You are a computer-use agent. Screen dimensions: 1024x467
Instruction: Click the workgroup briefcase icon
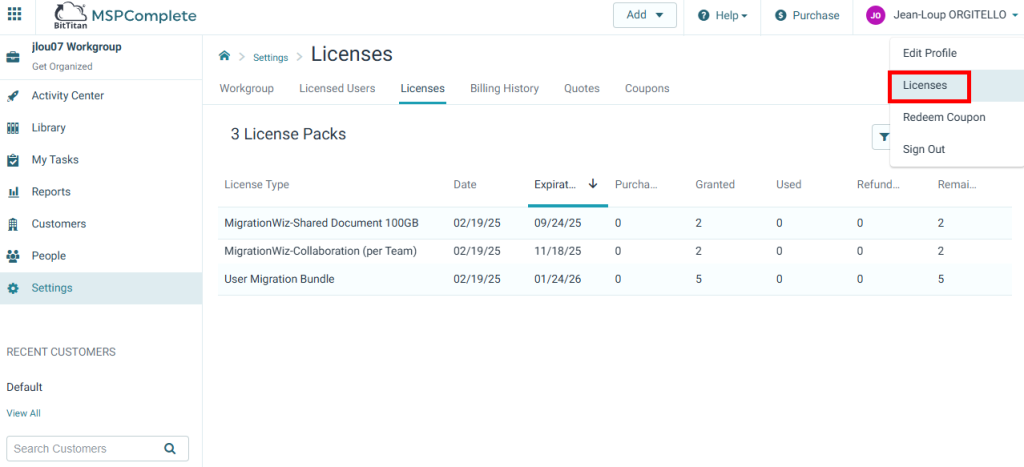click(x=13, y=57)
